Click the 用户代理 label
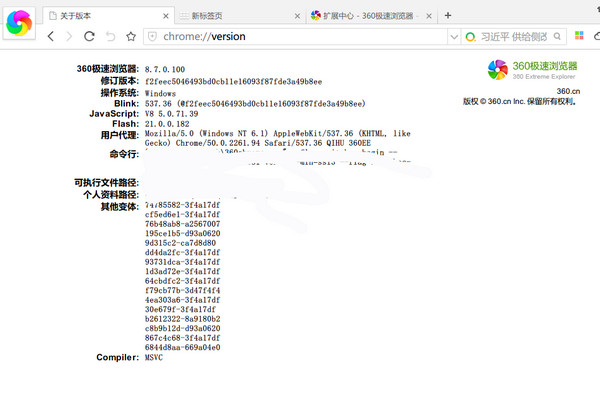600x420 pixels. click(120, 135)
